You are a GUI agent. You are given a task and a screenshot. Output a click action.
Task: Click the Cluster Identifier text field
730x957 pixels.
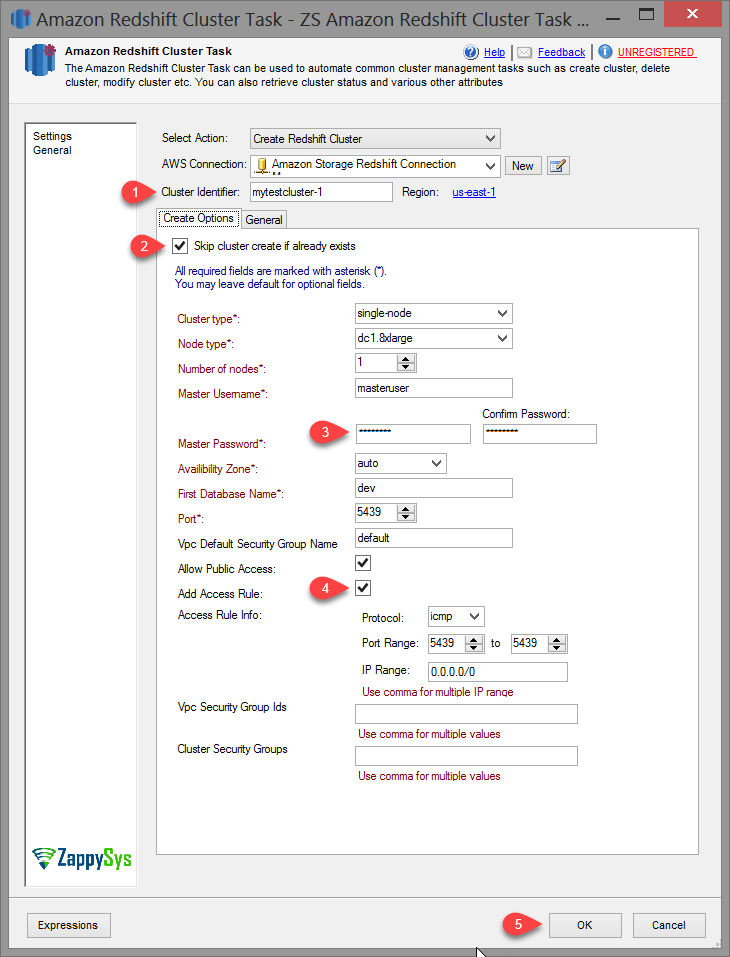click(321, 192)
